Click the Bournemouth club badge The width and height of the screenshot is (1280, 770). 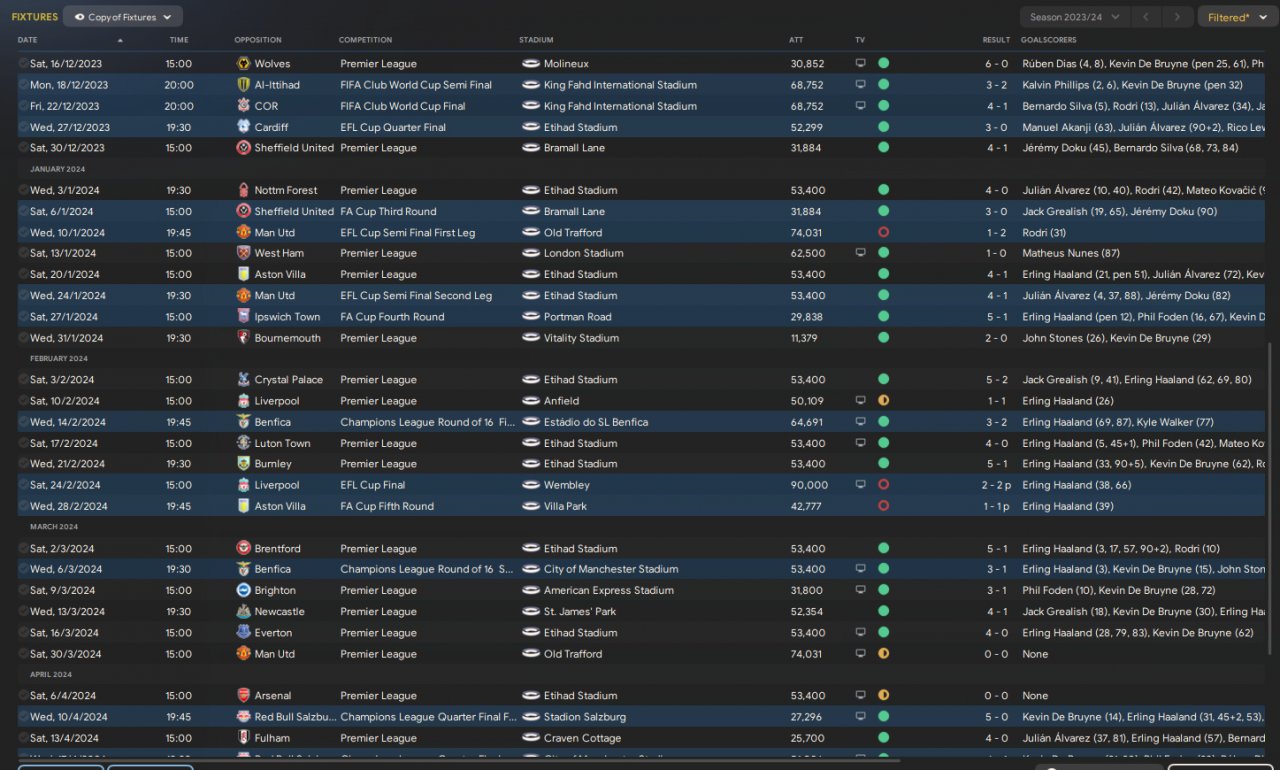tap(243, 338)
